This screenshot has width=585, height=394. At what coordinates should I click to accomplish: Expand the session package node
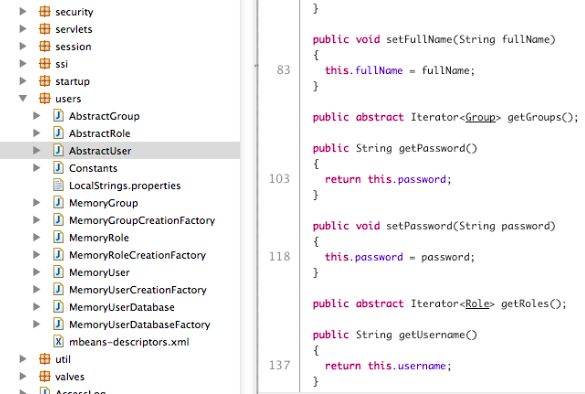23,46
